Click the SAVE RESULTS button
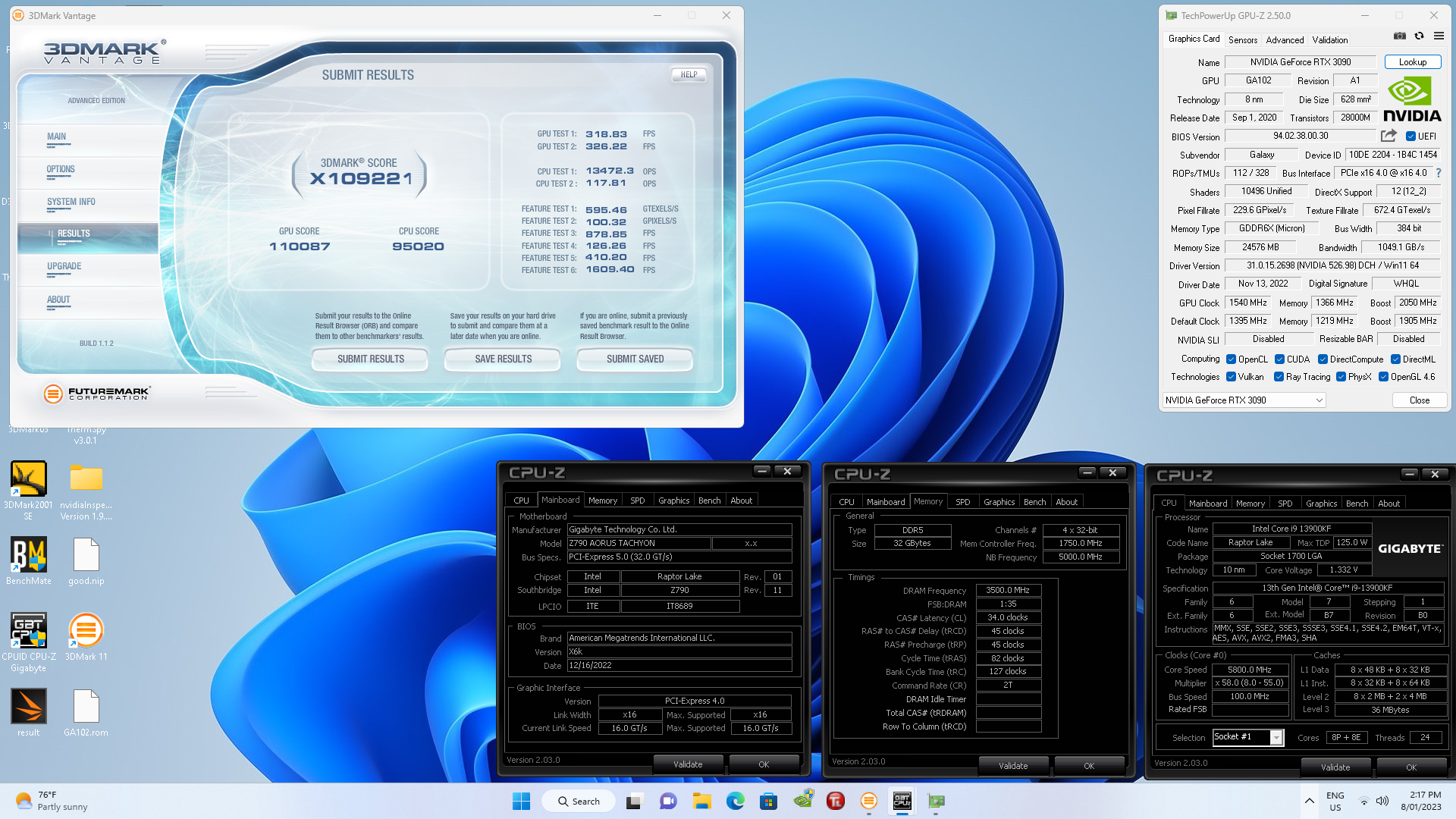1456x819 pixels. point(503,359)
